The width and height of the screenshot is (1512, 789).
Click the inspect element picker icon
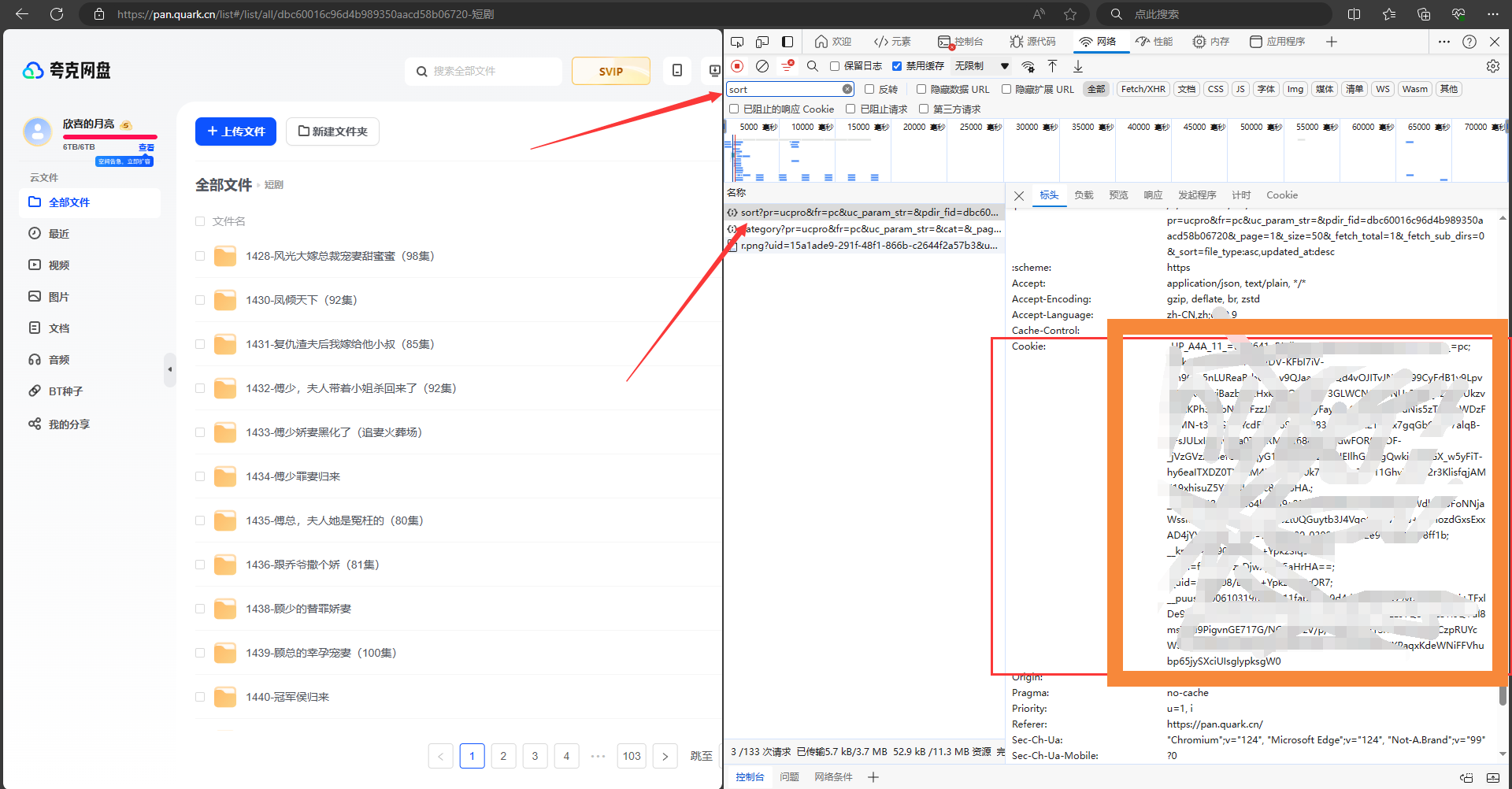[x=737, y=42]
